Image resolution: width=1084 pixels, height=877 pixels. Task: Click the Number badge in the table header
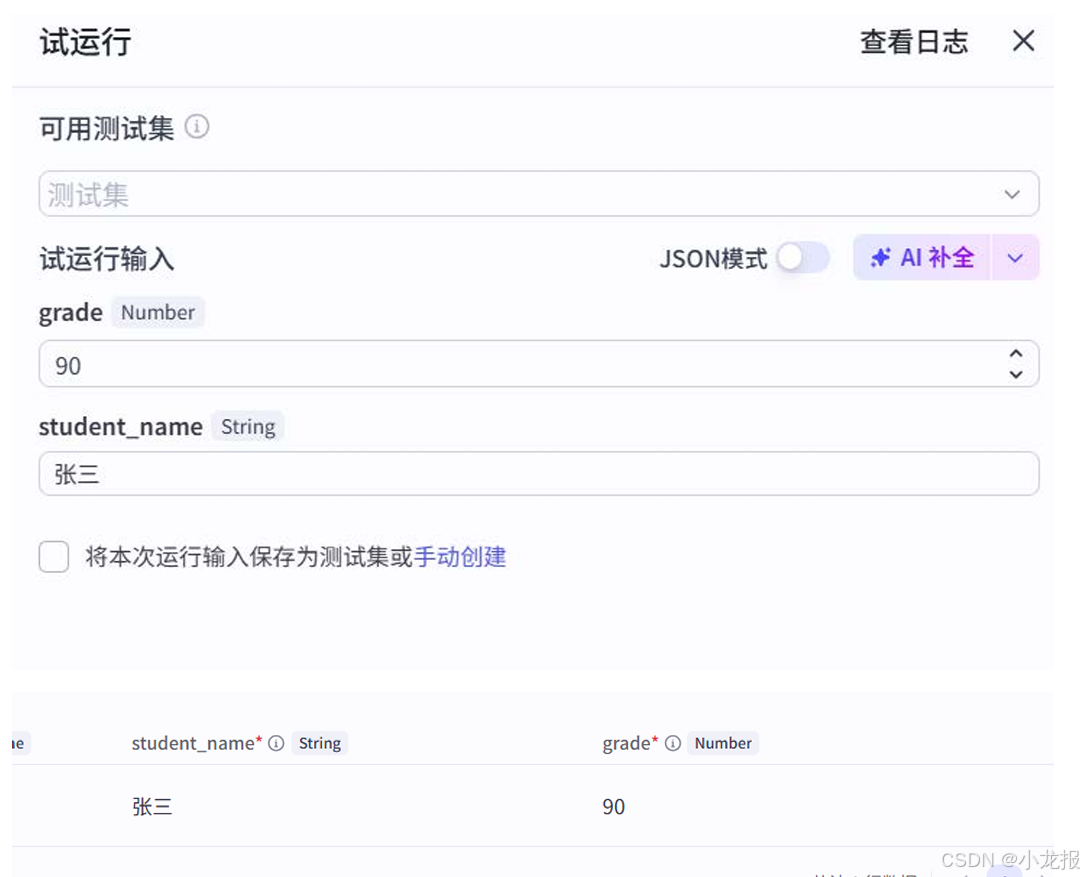[723, 743]
